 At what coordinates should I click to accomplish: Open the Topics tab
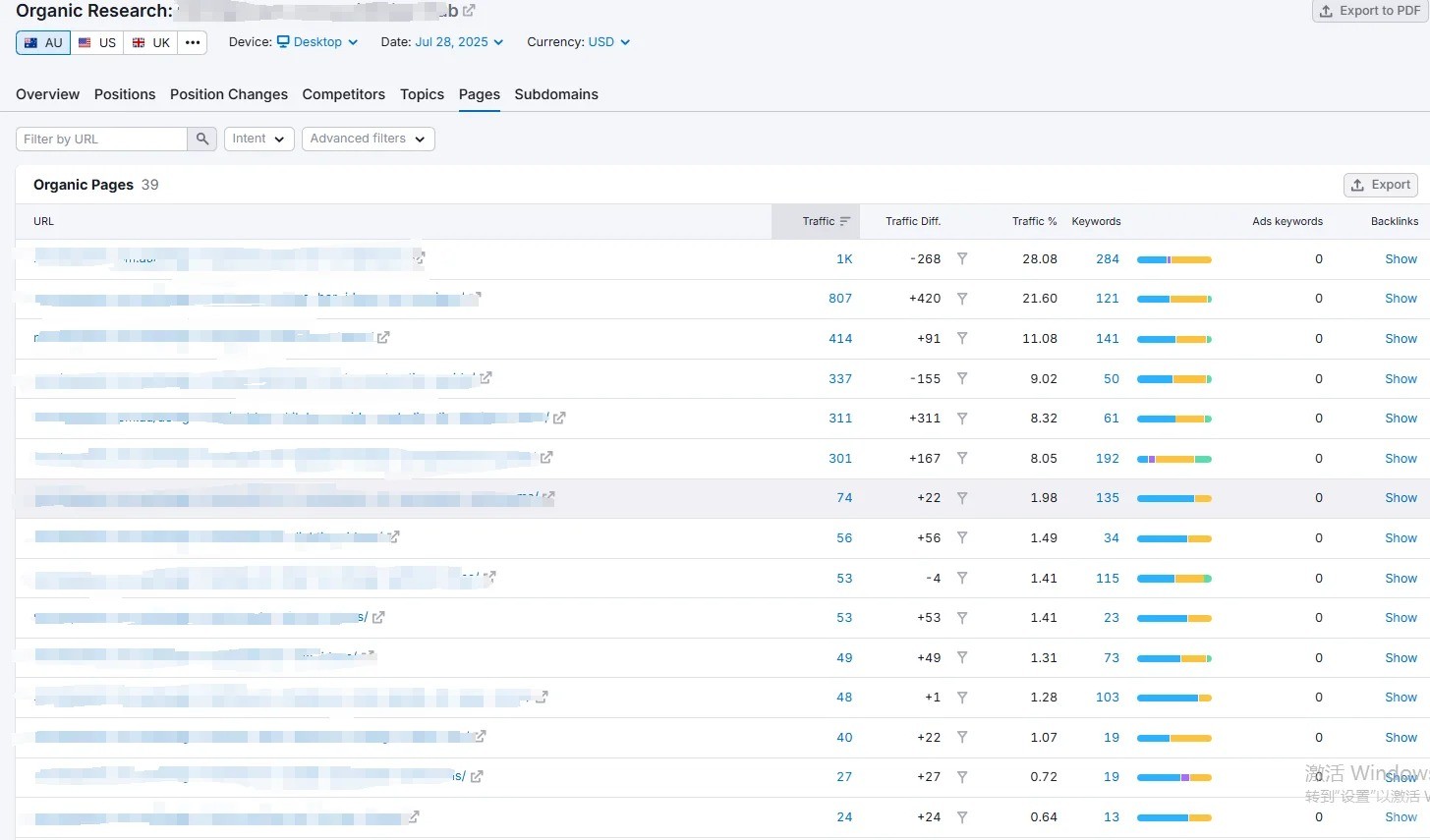[x=423, y=94]
